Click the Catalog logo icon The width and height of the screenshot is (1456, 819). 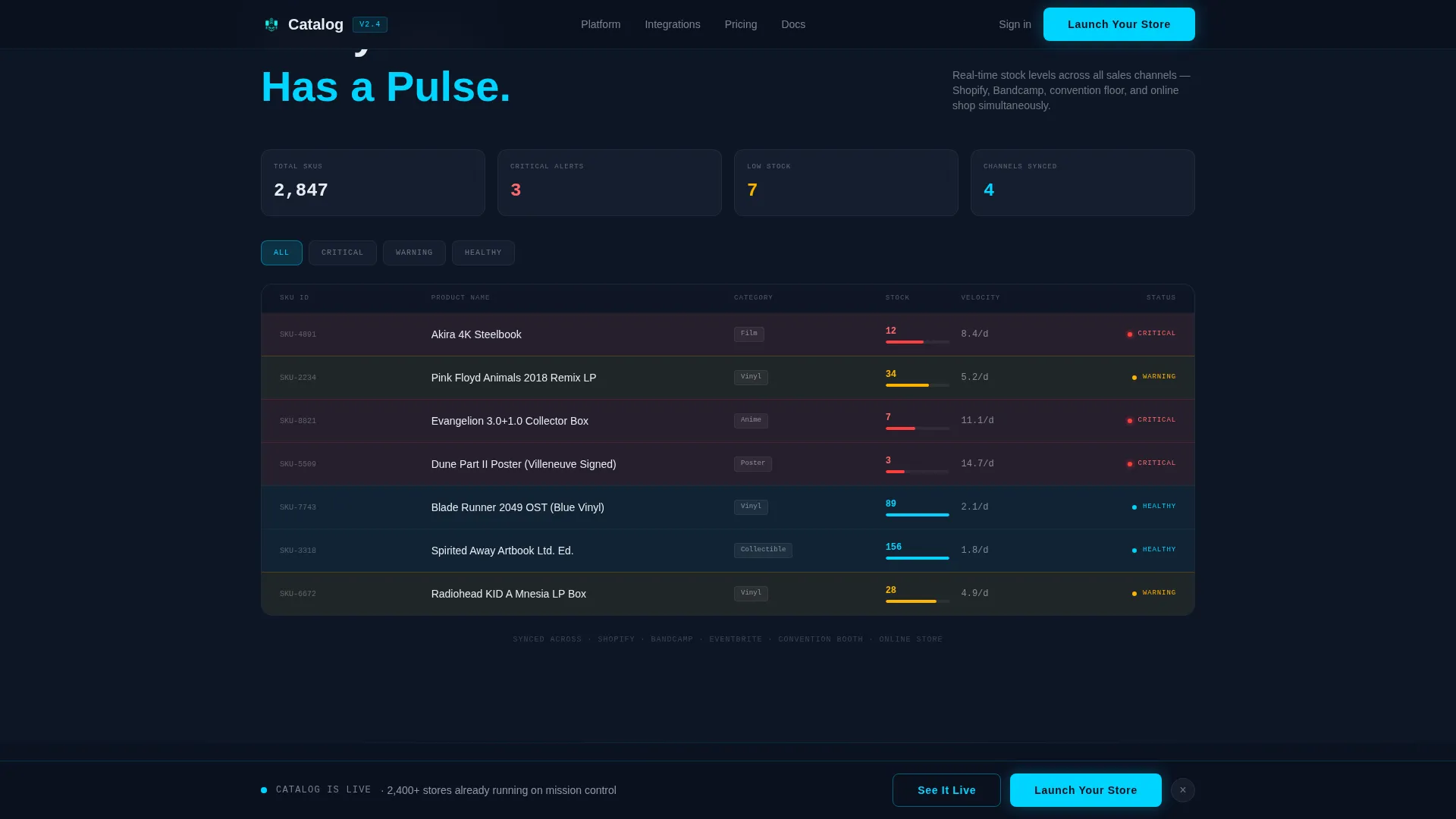[x=271, y=24]
